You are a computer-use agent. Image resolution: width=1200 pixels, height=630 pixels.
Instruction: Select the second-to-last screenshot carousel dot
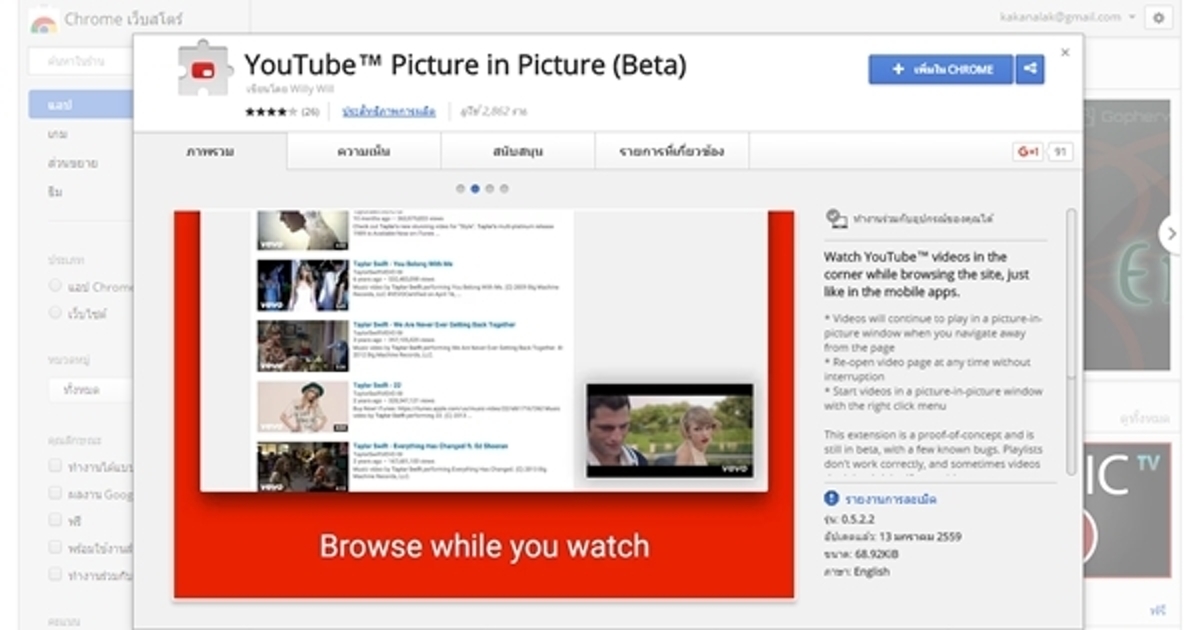click(x=490, y=188)
